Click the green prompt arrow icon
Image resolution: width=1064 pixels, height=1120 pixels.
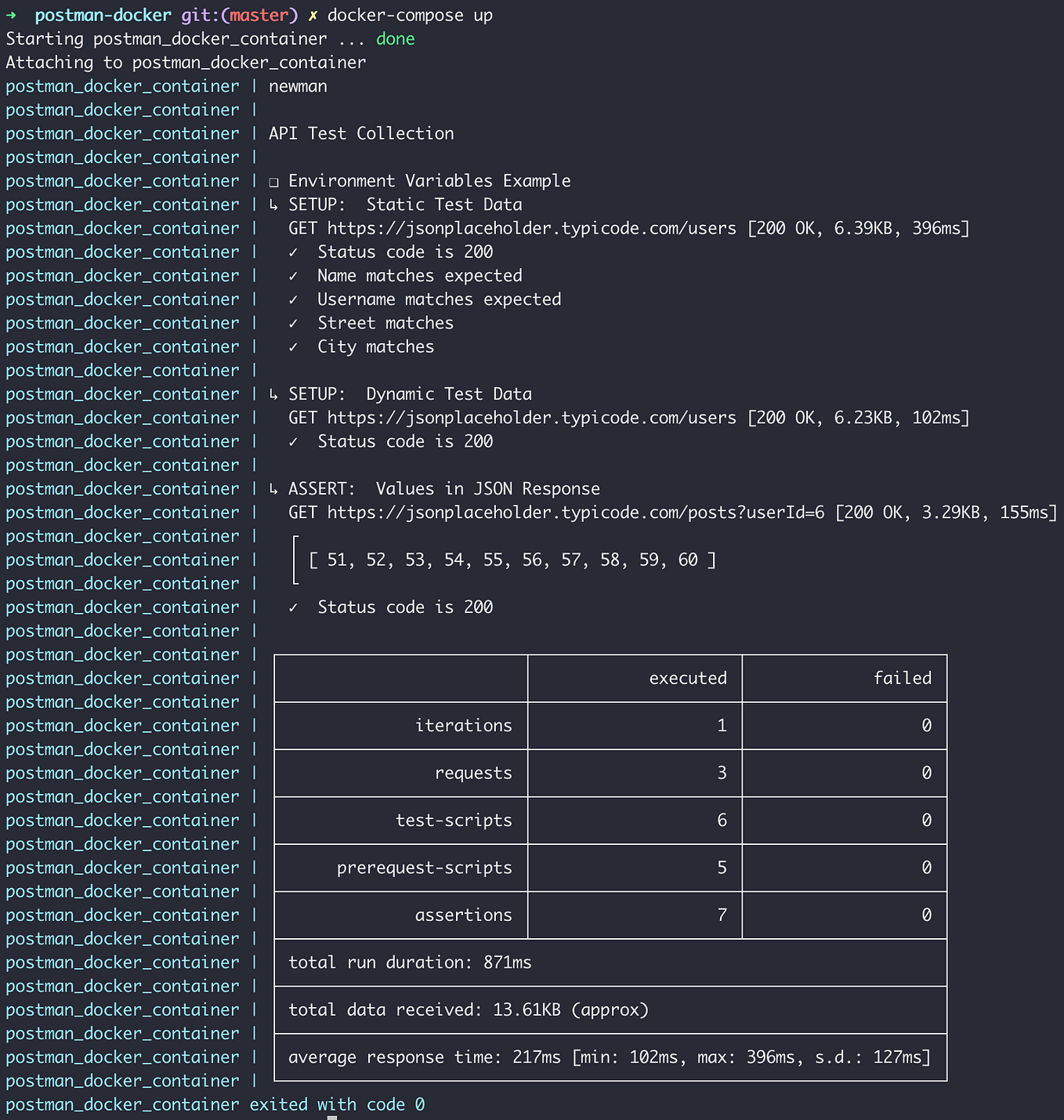pyautogui.click(x=13, y=14)
